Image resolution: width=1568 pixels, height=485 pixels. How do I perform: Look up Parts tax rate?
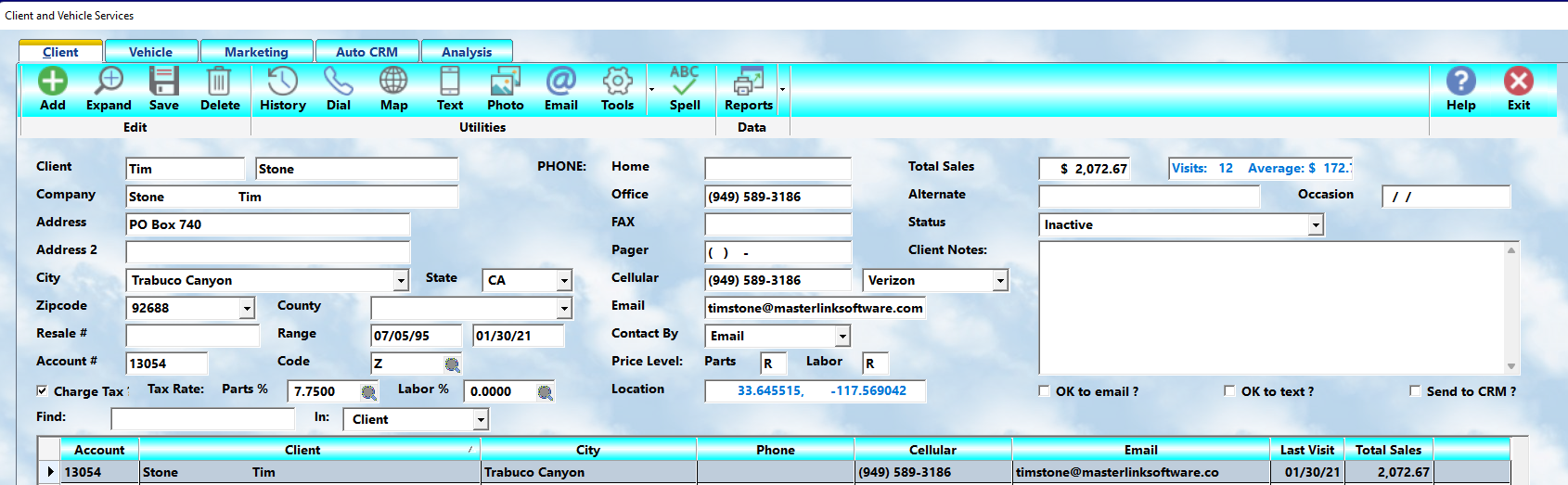pyautogui.click(x=368, y=392)
